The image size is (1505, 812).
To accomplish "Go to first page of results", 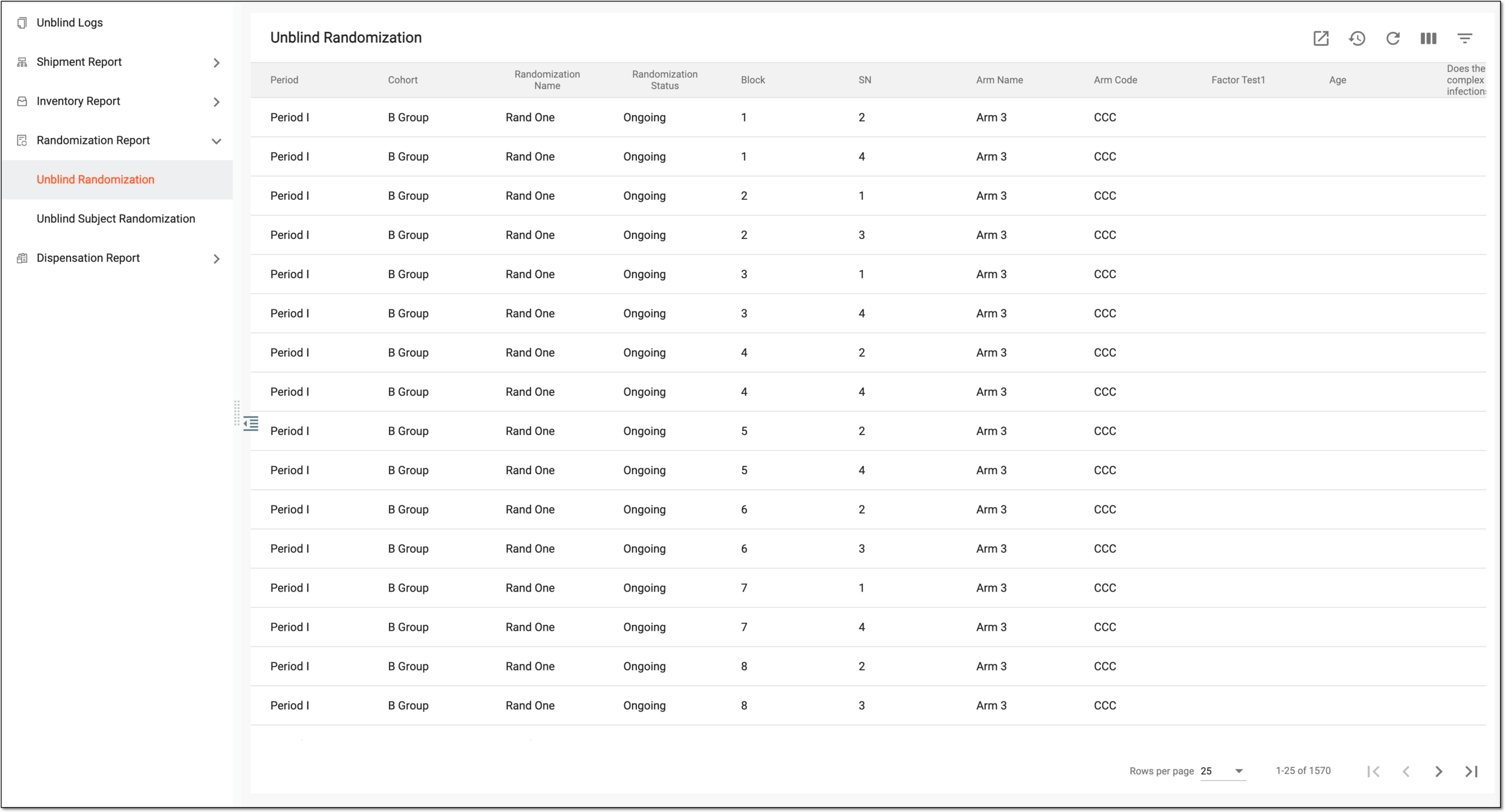I will tap(1374, 771).
